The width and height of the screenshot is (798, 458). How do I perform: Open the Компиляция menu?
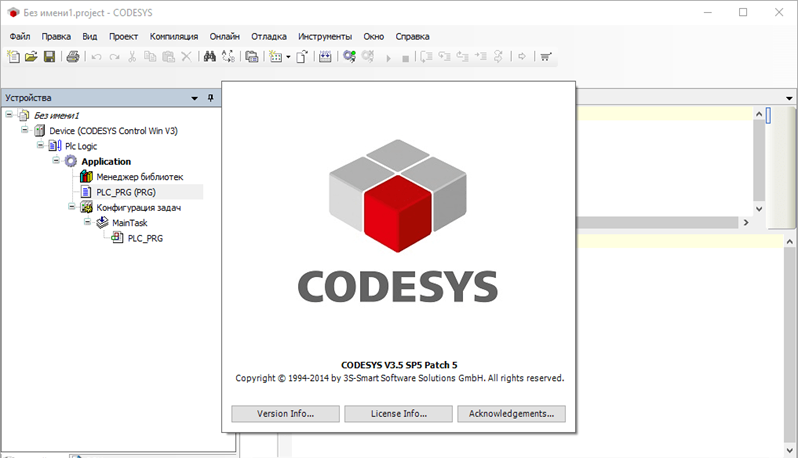174,37
